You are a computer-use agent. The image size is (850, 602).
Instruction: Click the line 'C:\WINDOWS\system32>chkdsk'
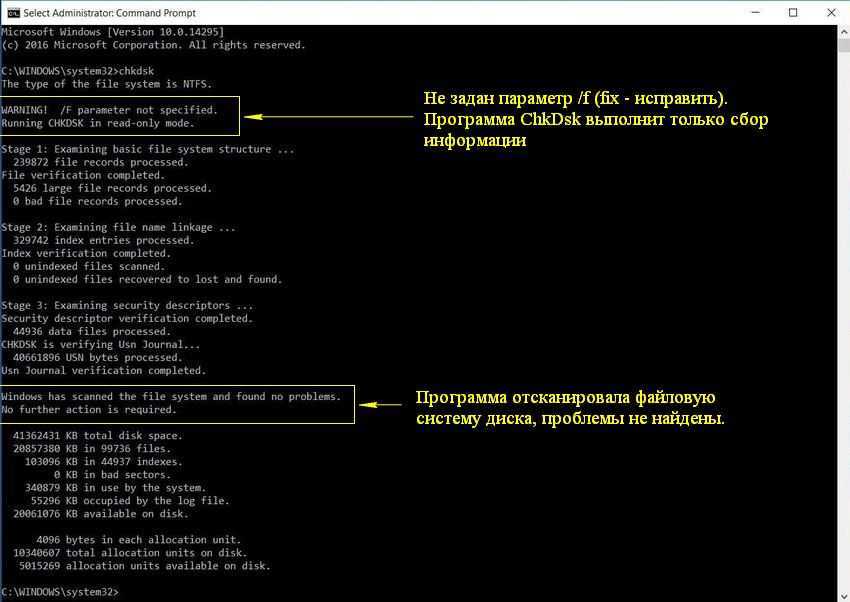pos(78,71)
